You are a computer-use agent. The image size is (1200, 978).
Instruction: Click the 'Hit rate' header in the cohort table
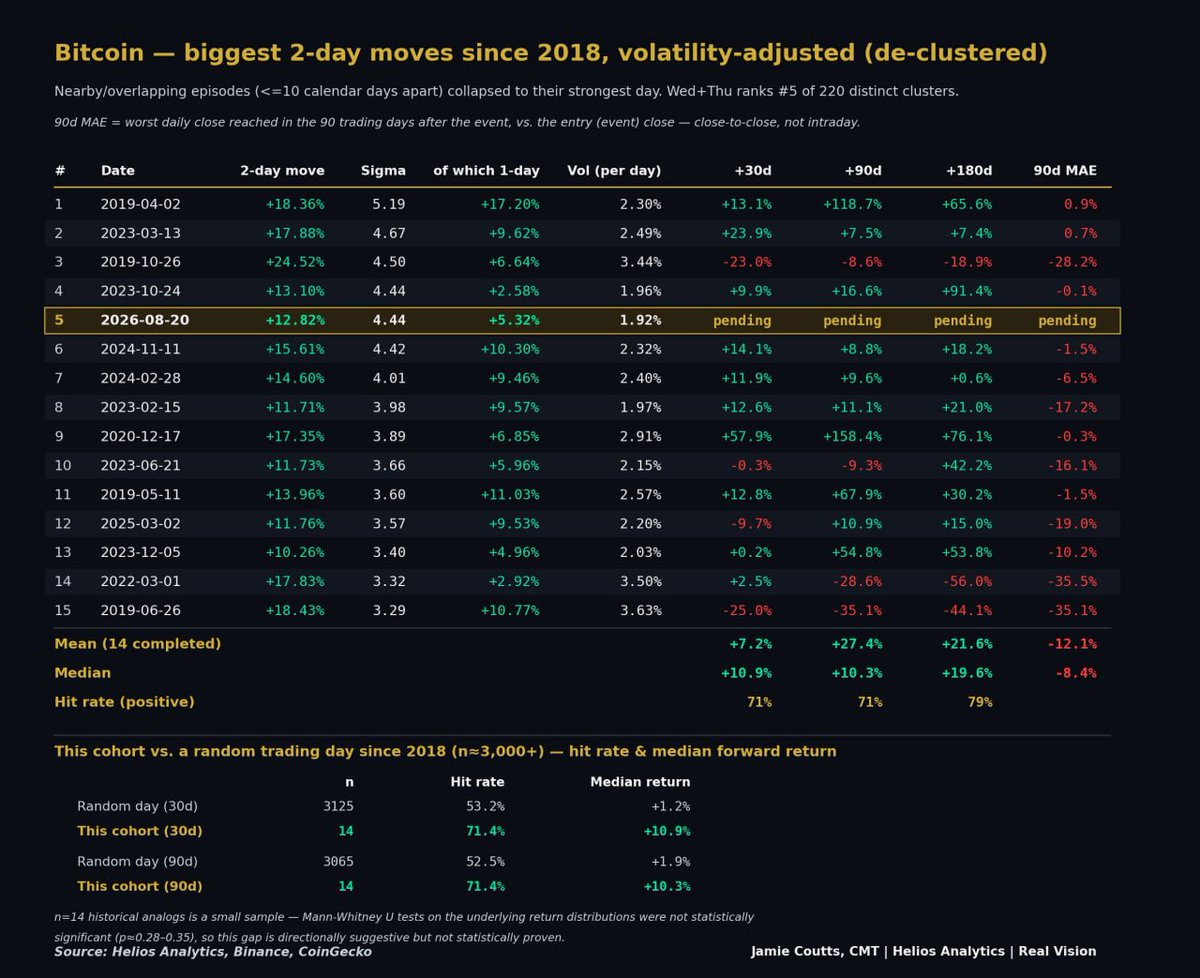[477, 782]
